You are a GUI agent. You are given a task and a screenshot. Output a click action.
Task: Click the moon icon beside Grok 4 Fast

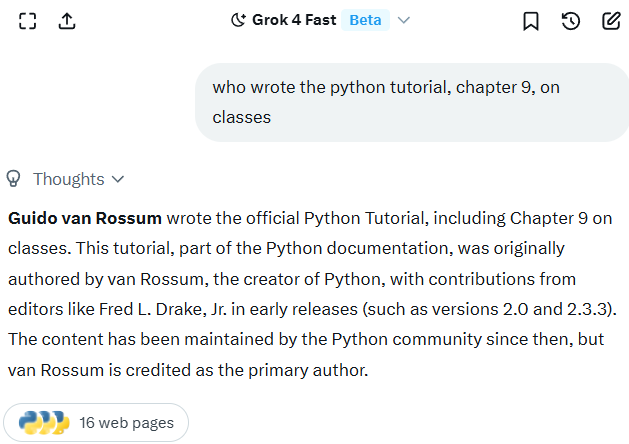(238, 20)
